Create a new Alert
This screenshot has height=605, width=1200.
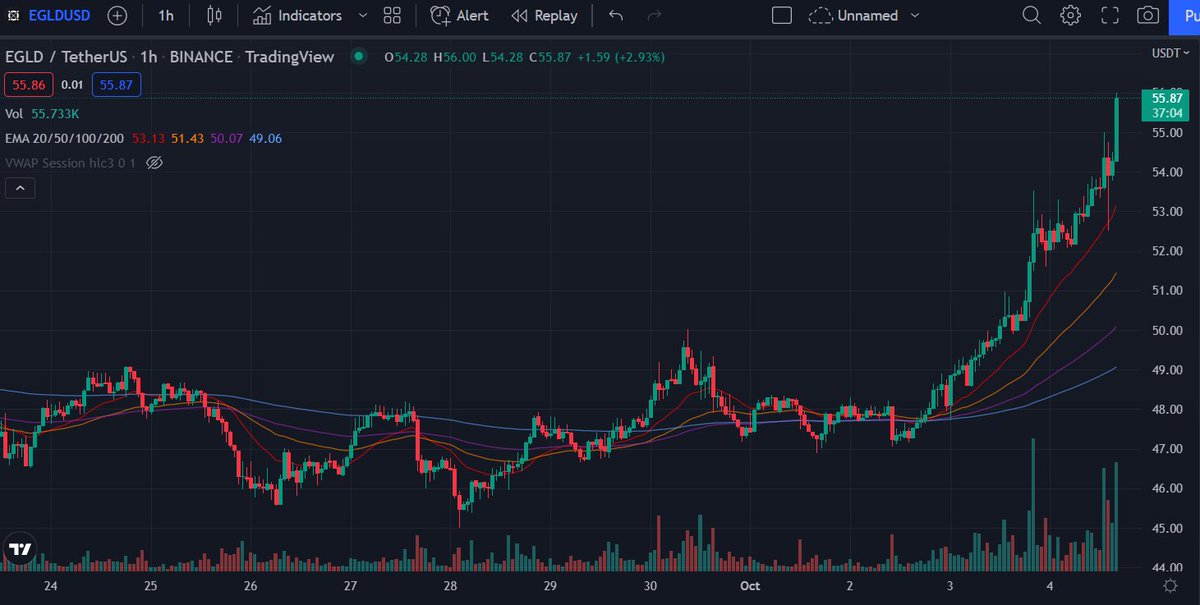(460, 16)
